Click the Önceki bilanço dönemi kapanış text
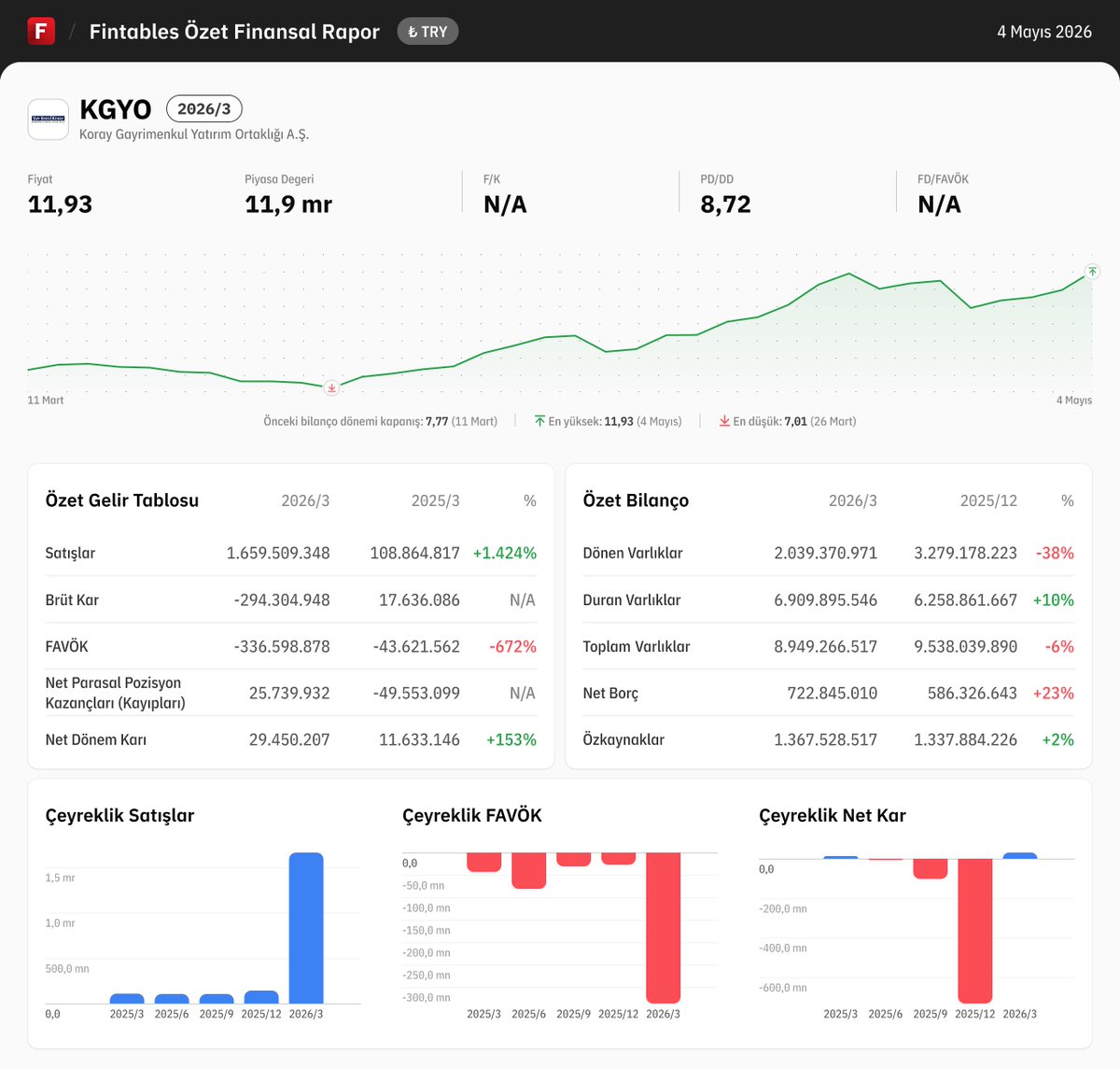The height and width of the screenshot is (1069, 1120). [x=380, y=422]
